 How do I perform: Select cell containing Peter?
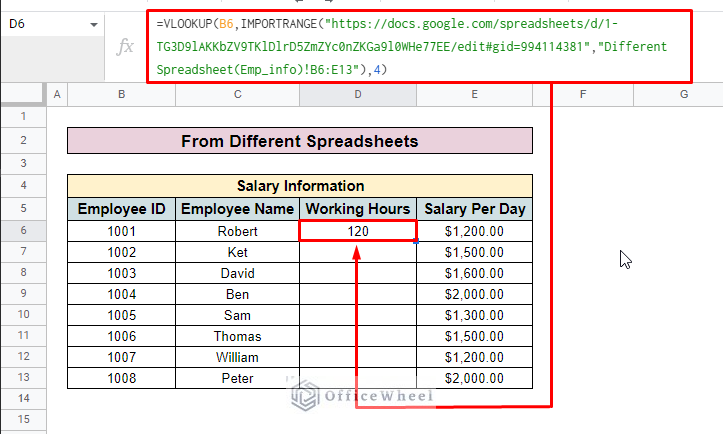(237, 378)
